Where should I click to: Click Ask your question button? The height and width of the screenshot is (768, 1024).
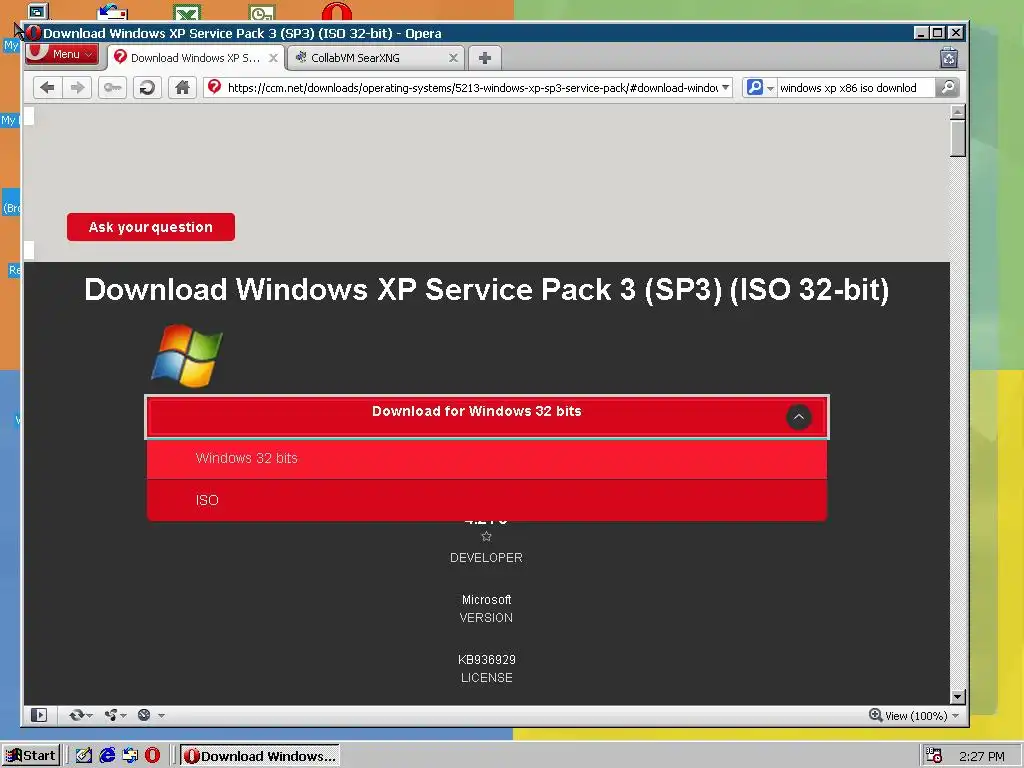point(150,227)
